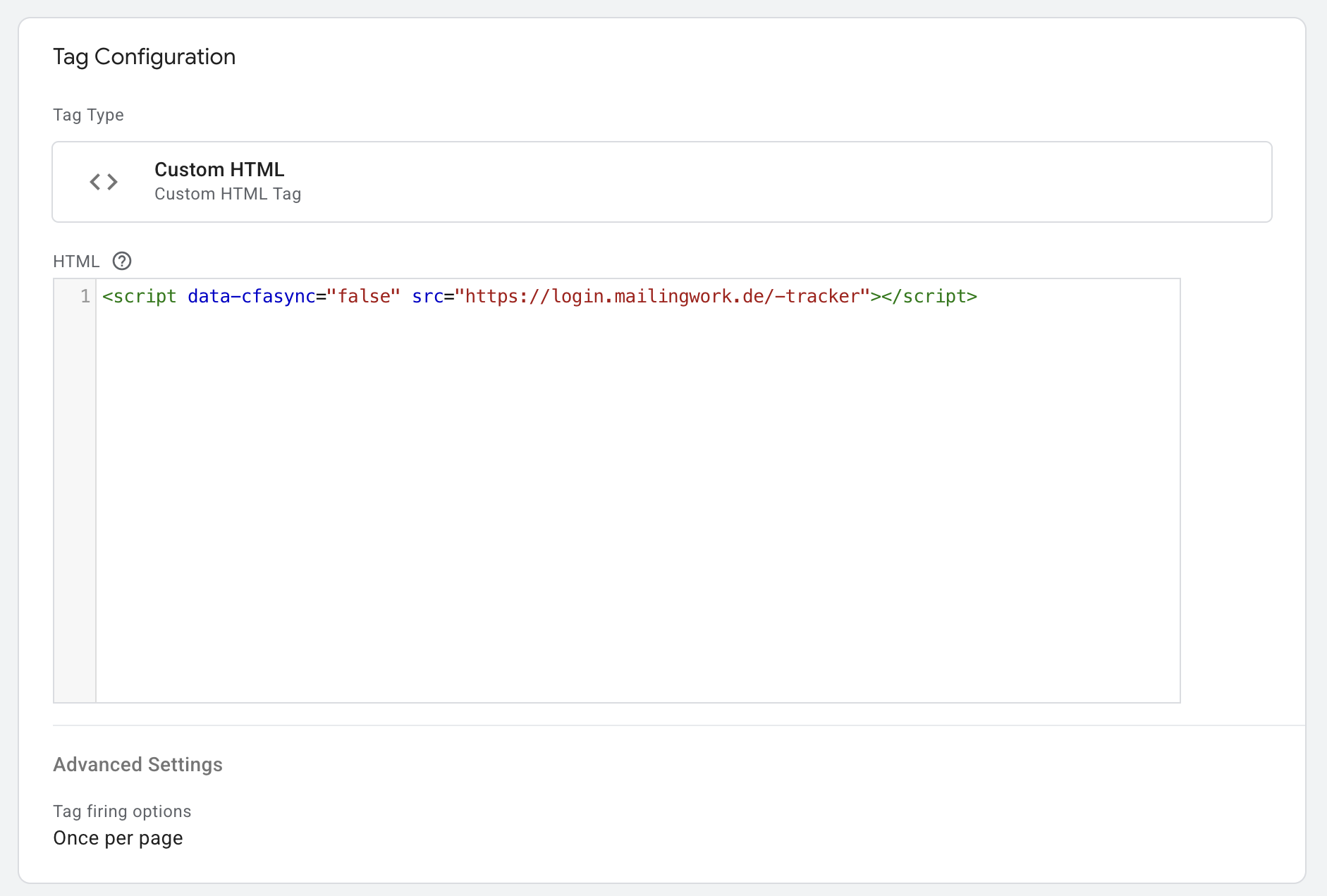Open the HTML field help icon

[122, 262]
